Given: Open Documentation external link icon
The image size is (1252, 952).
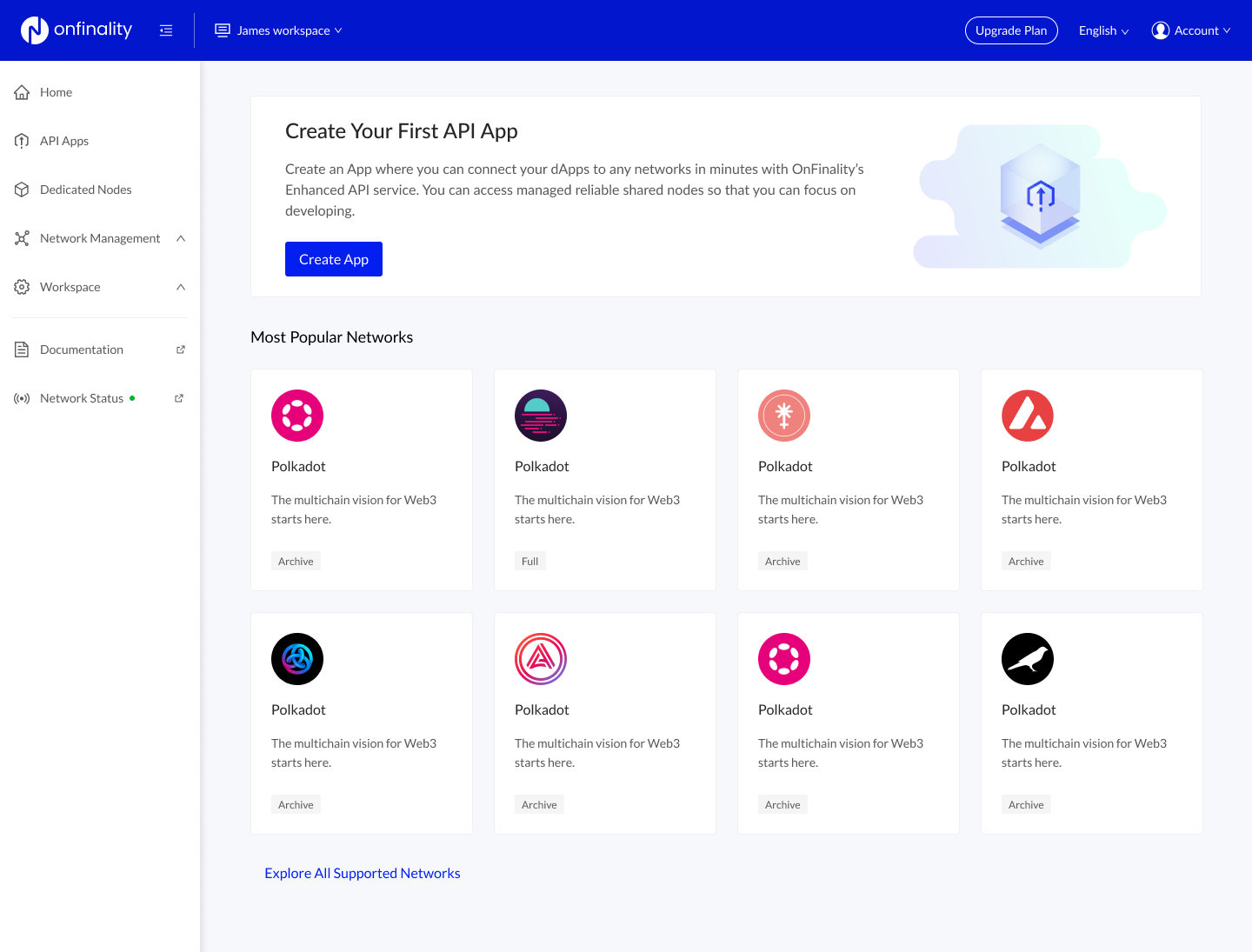Looking at the screenshot, I should tap(181, 350).
